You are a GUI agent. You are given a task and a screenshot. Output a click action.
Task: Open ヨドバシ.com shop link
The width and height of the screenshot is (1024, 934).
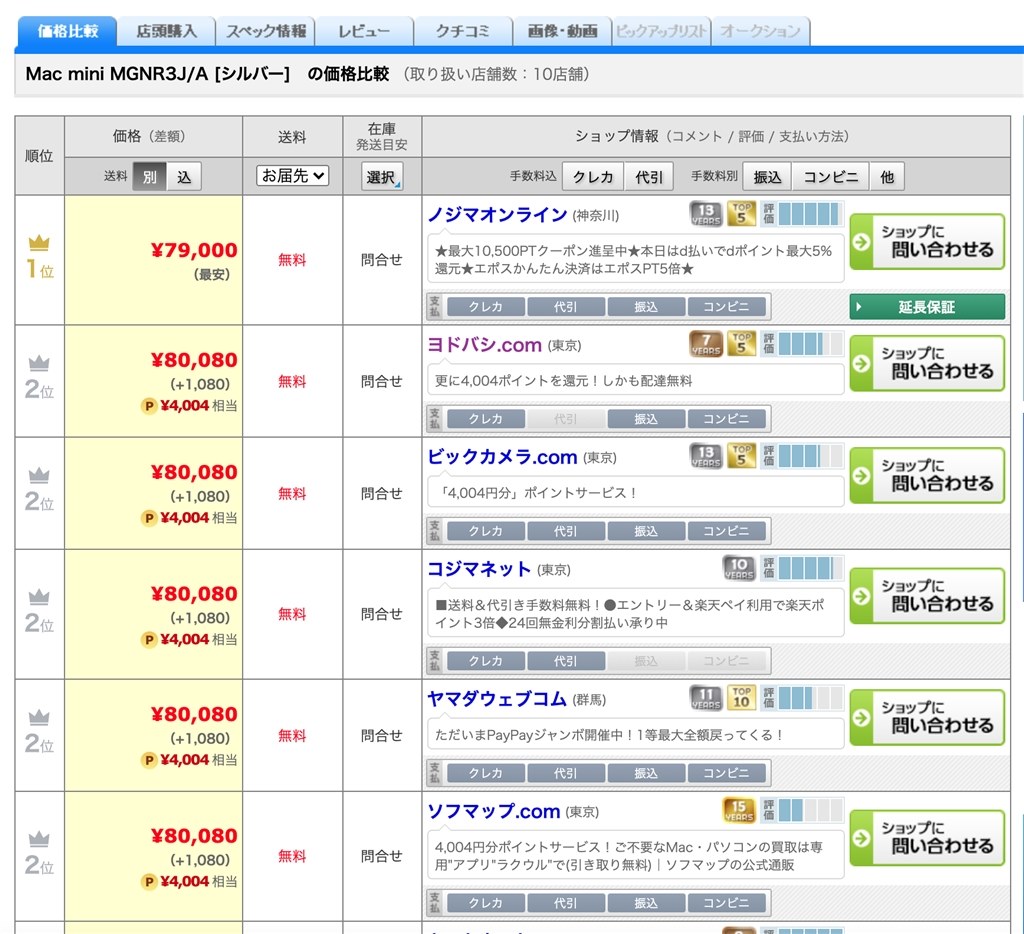[x=485, y=344]
